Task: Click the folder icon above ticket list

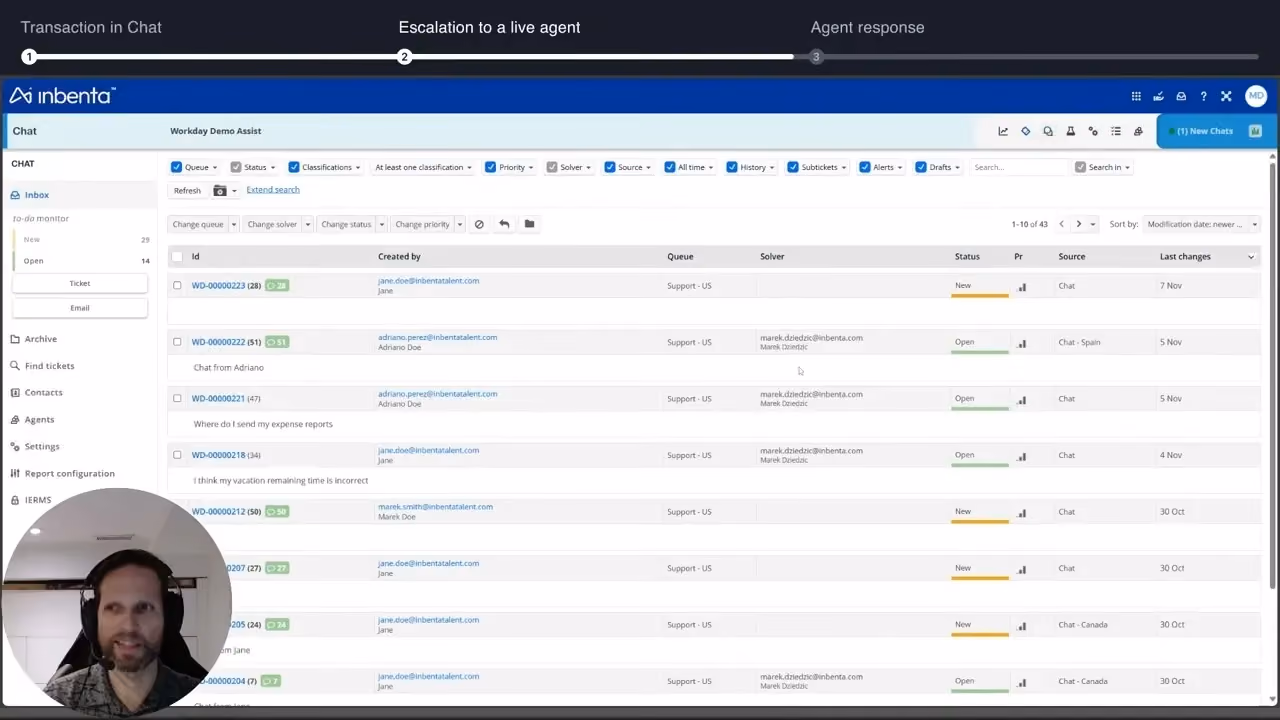Action: (529, 224)
